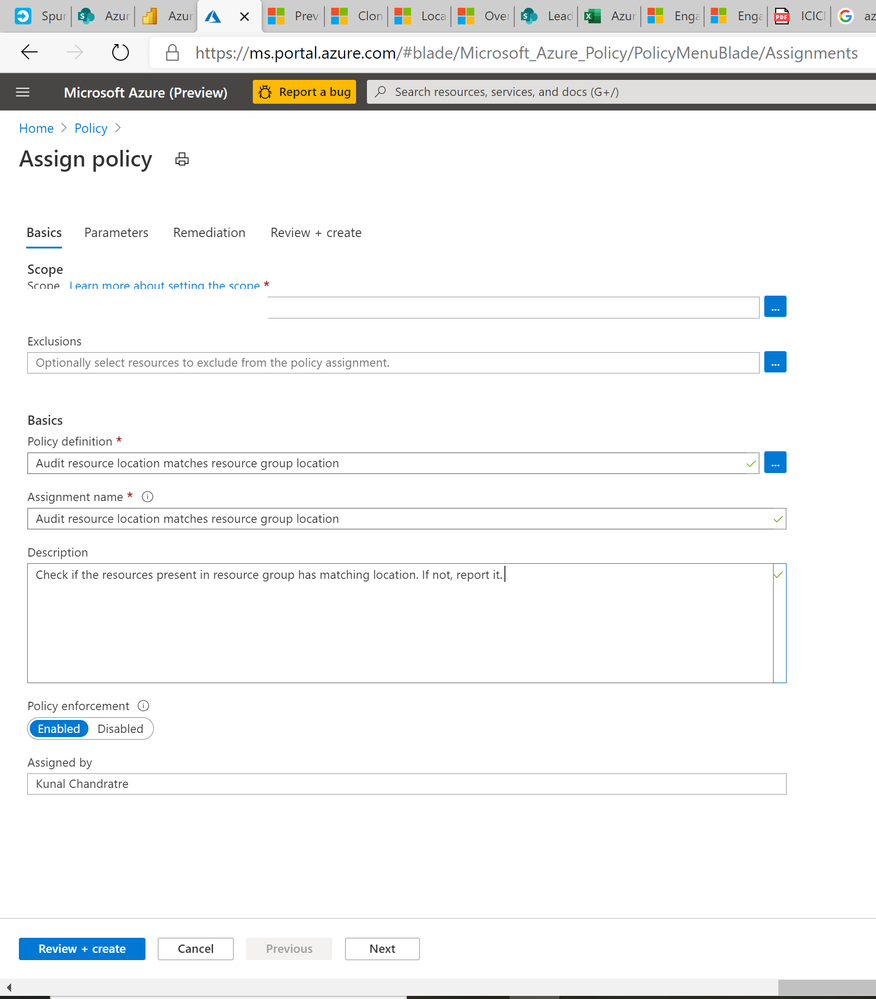The image size is (876, 999).
Task: Switch to the Google browser tab
Action: coord(855,16)
